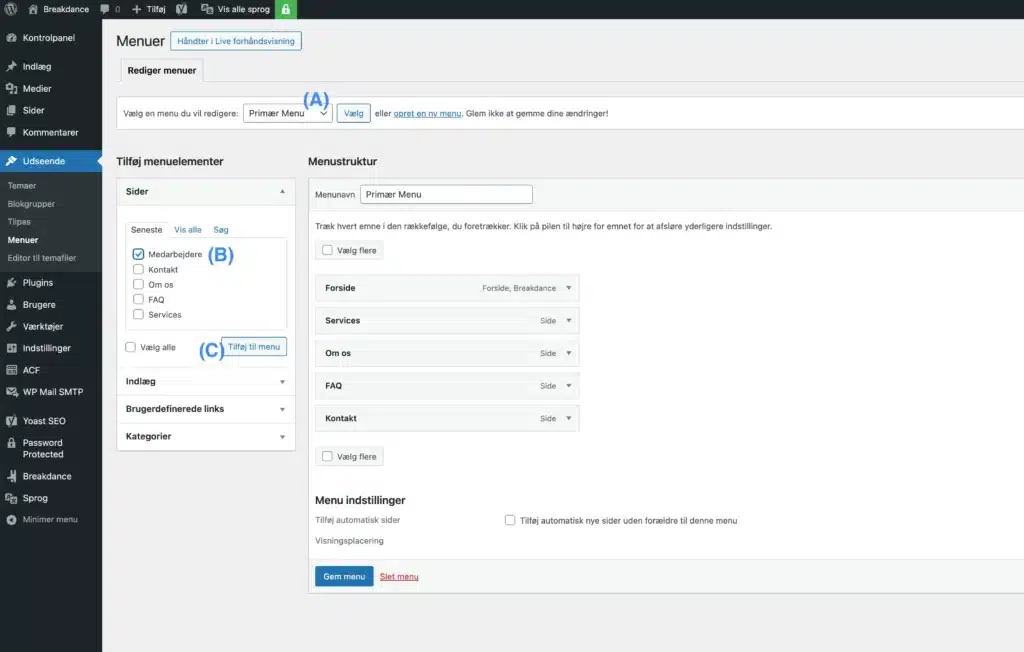Enable automatic adding of new top-level pages
This screenshot has height=652, width=1024.
point(510,520)
